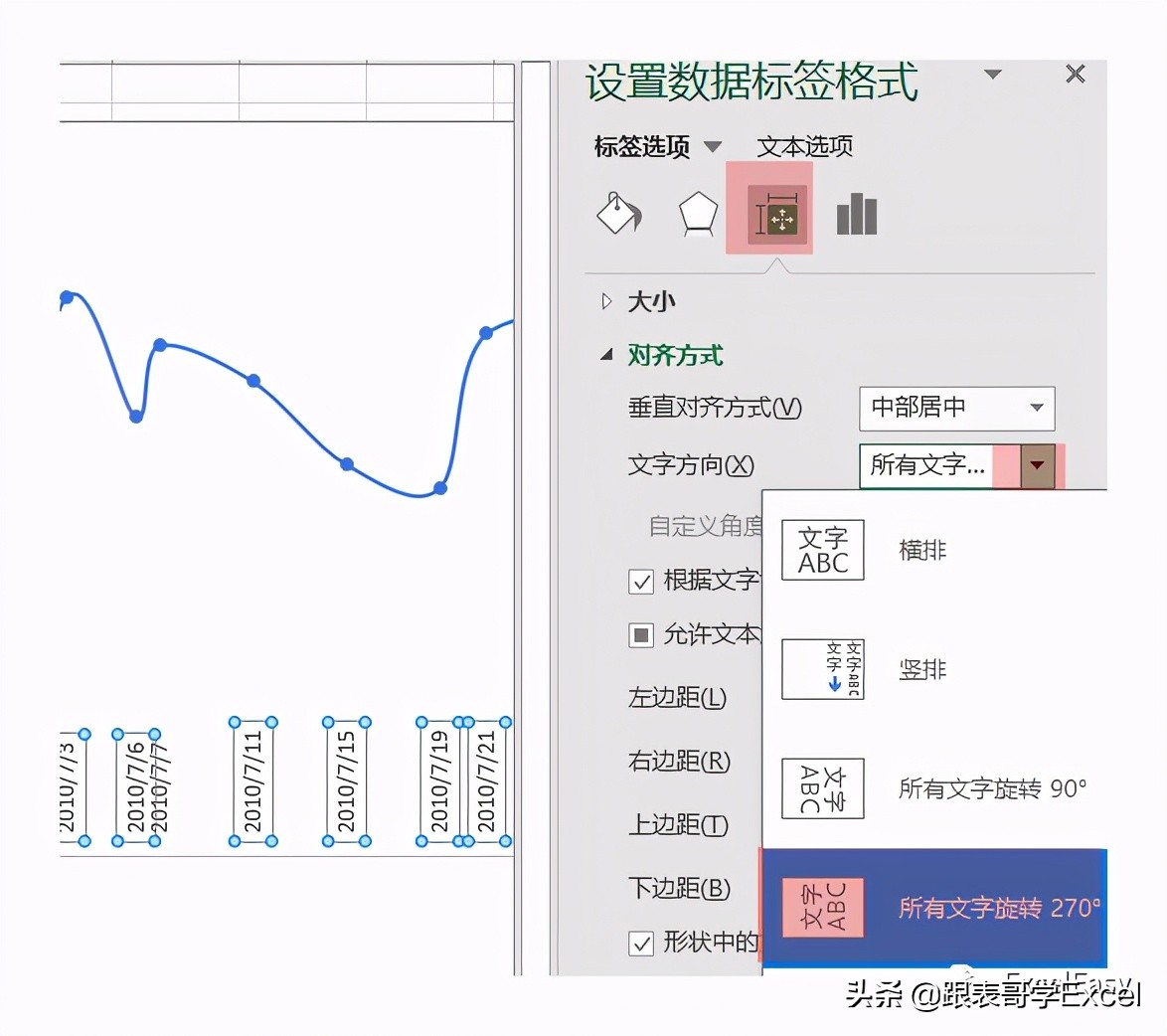This screenshot has width=1167, height=1036.
Task: Click the 垂直对齐方式(V) label
Action: (715, 408)
